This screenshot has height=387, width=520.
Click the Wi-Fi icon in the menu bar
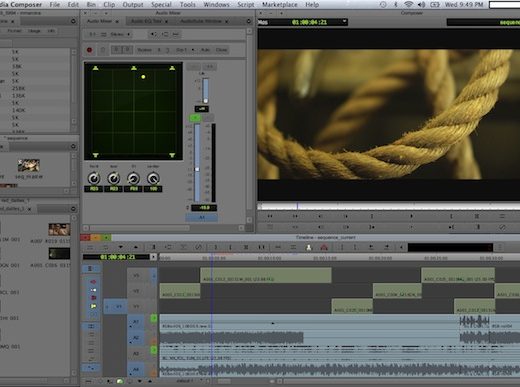coord(408,4)
